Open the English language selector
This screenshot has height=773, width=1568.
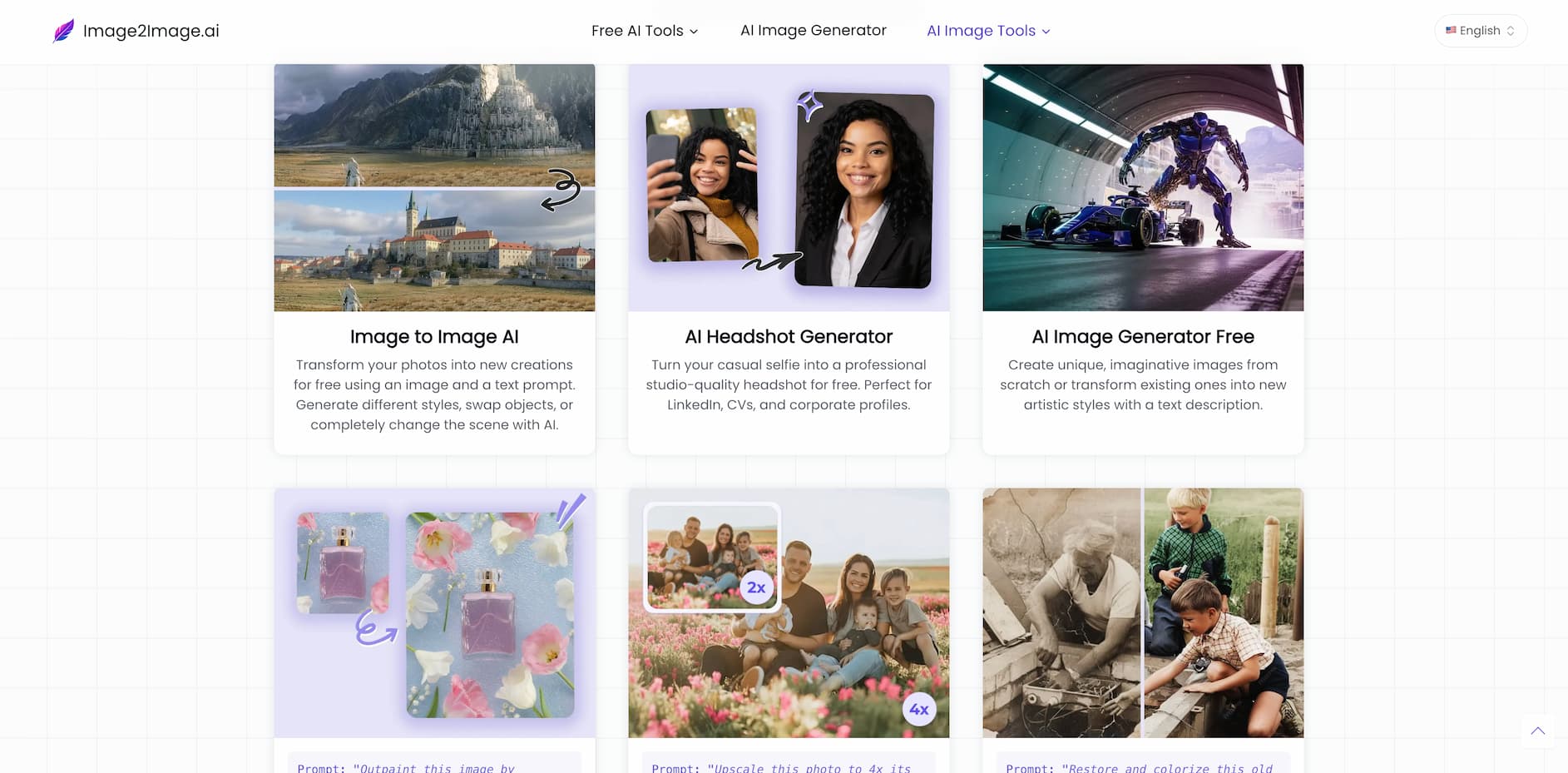point(1480,30)
